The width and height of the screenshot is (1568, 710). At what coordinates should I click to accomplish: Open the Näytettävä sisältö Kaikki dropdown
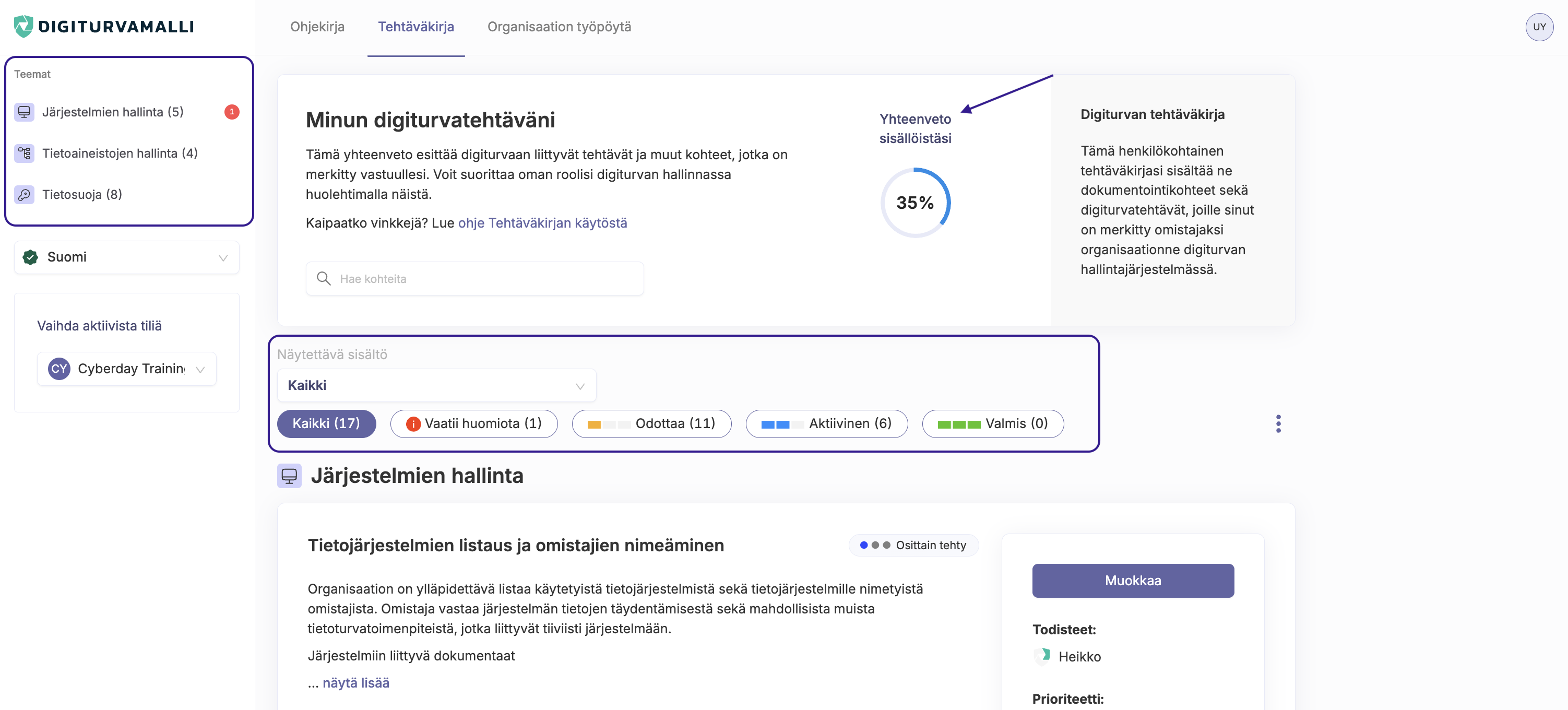[436, 385]
